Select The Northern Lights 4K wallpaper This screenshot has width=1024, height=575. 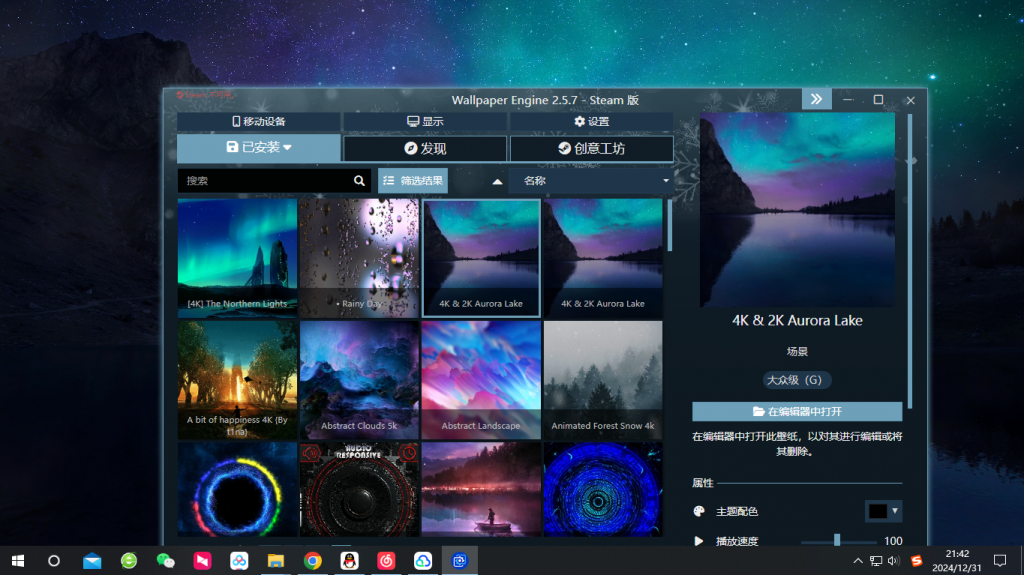click(x=237, y=258)
